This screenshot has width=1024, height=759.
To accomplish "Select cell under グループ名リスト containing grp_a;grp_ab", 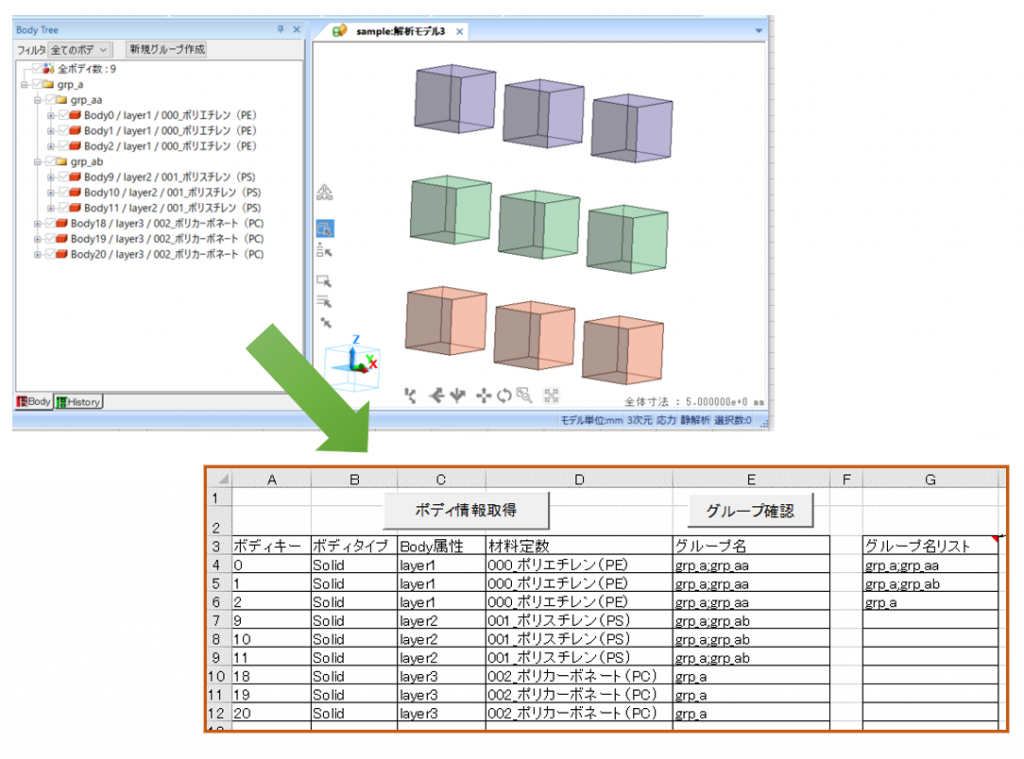I will pyautogui.click(x=929, y=584).
